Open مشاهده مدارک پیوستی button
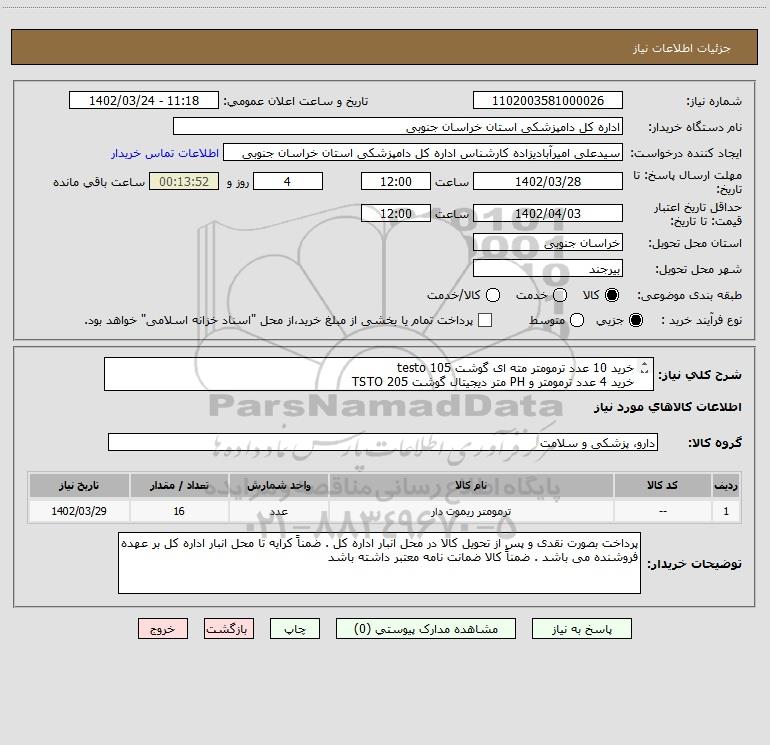770x745 pixels. 426,629
